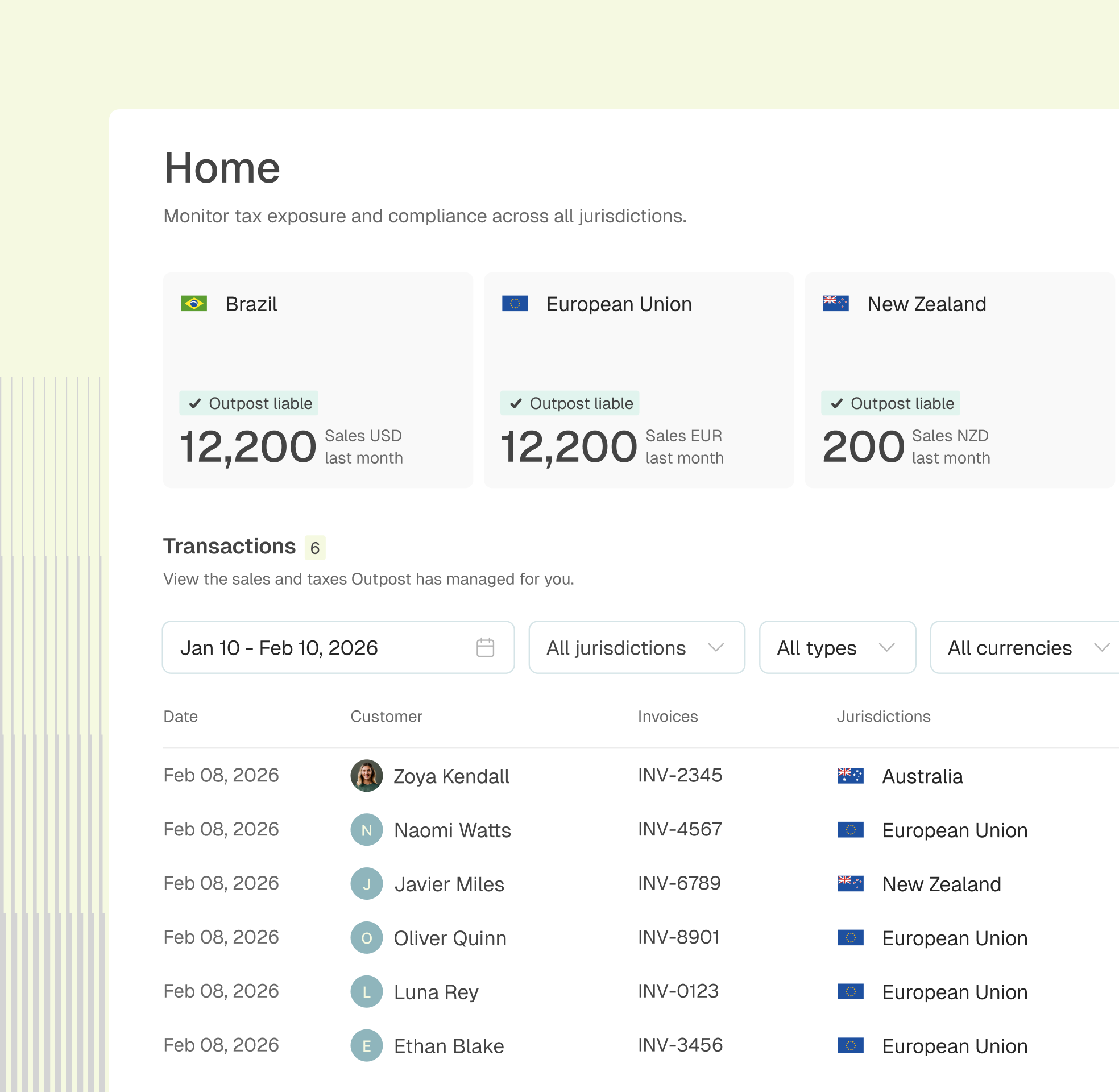Click the Date column header
Viewport: 1119px width, 1092px height.
coord(181,716)
